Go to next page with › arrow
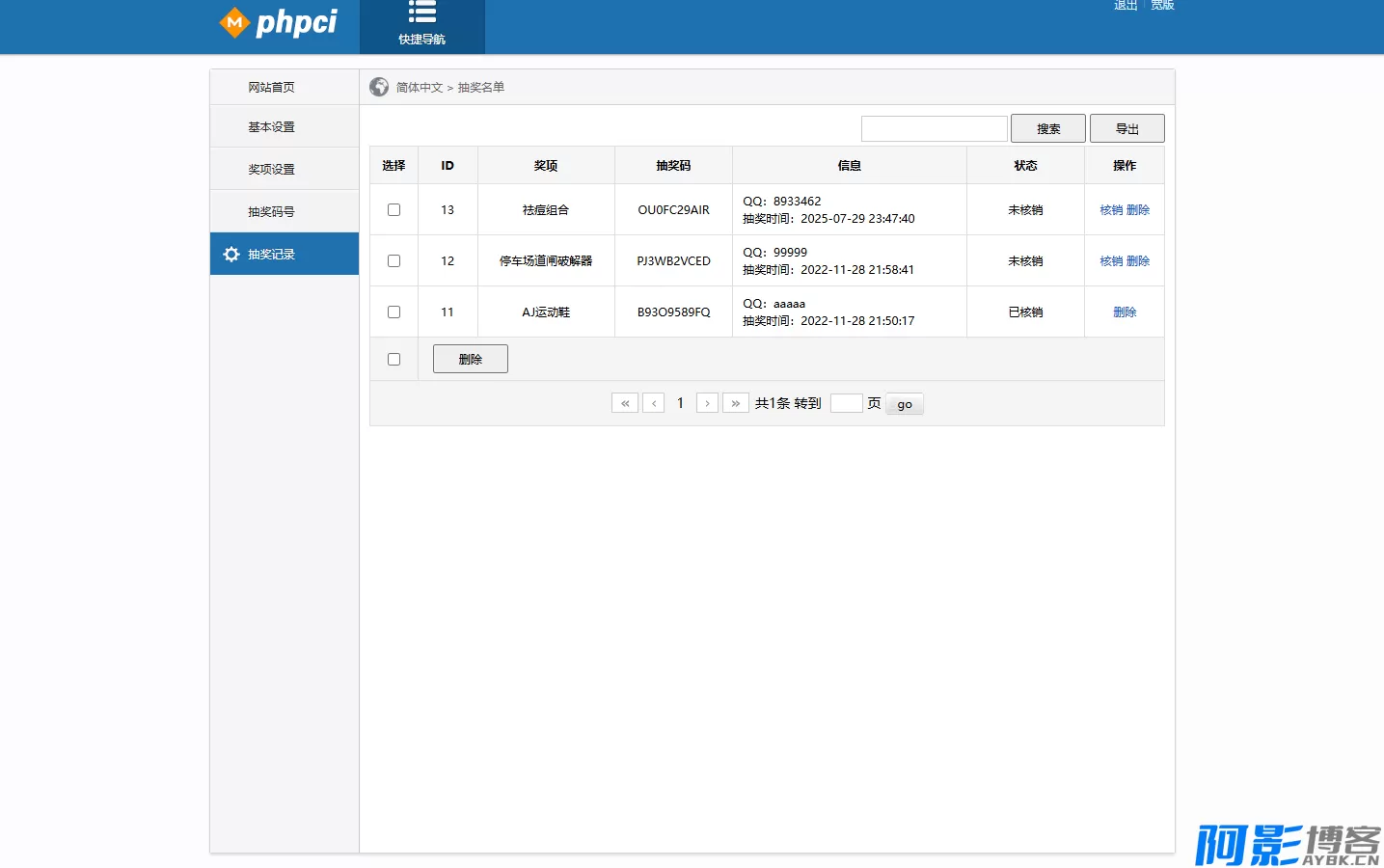The image size is (1384, 868). [707, 403]
